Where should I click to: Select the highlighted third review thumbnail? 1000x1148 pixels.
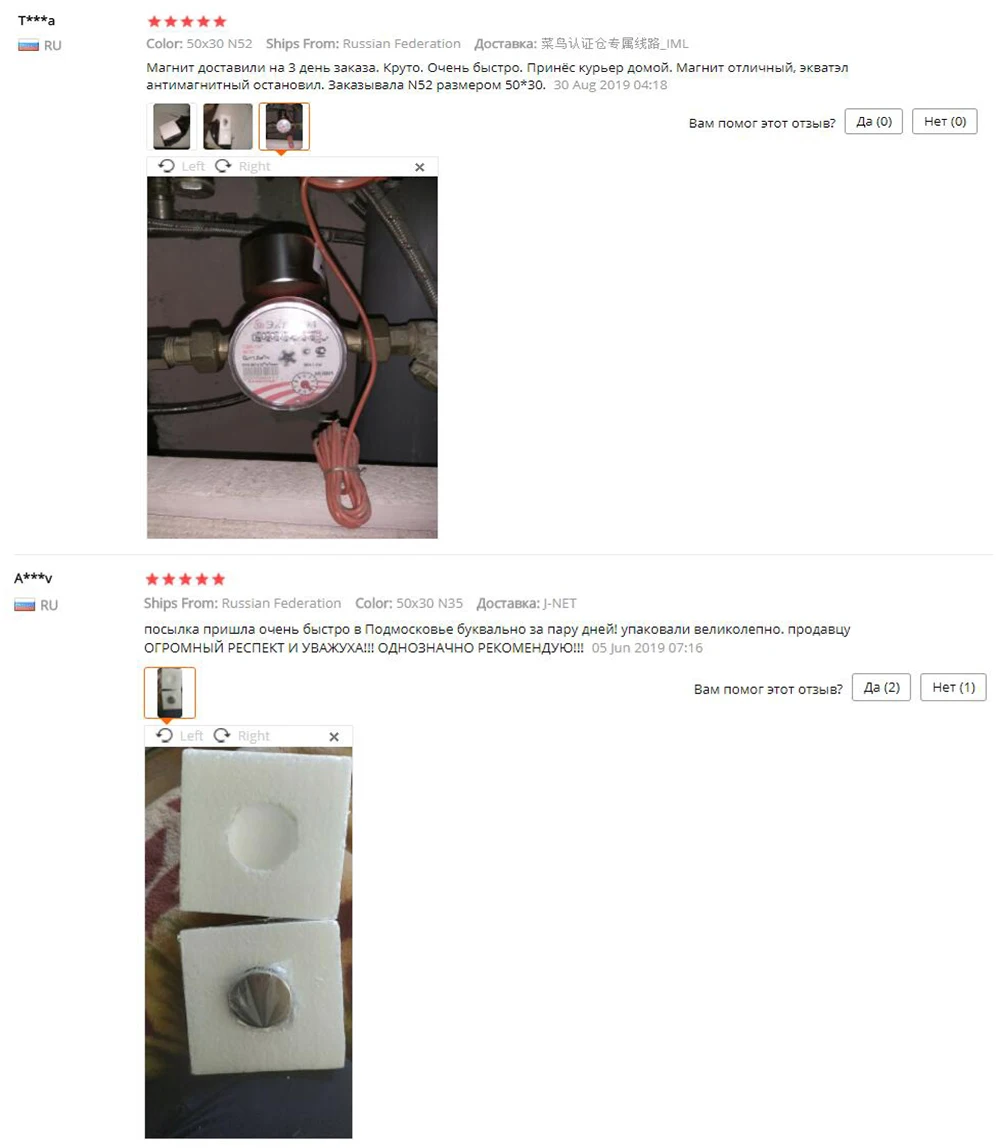coord(284,127)
